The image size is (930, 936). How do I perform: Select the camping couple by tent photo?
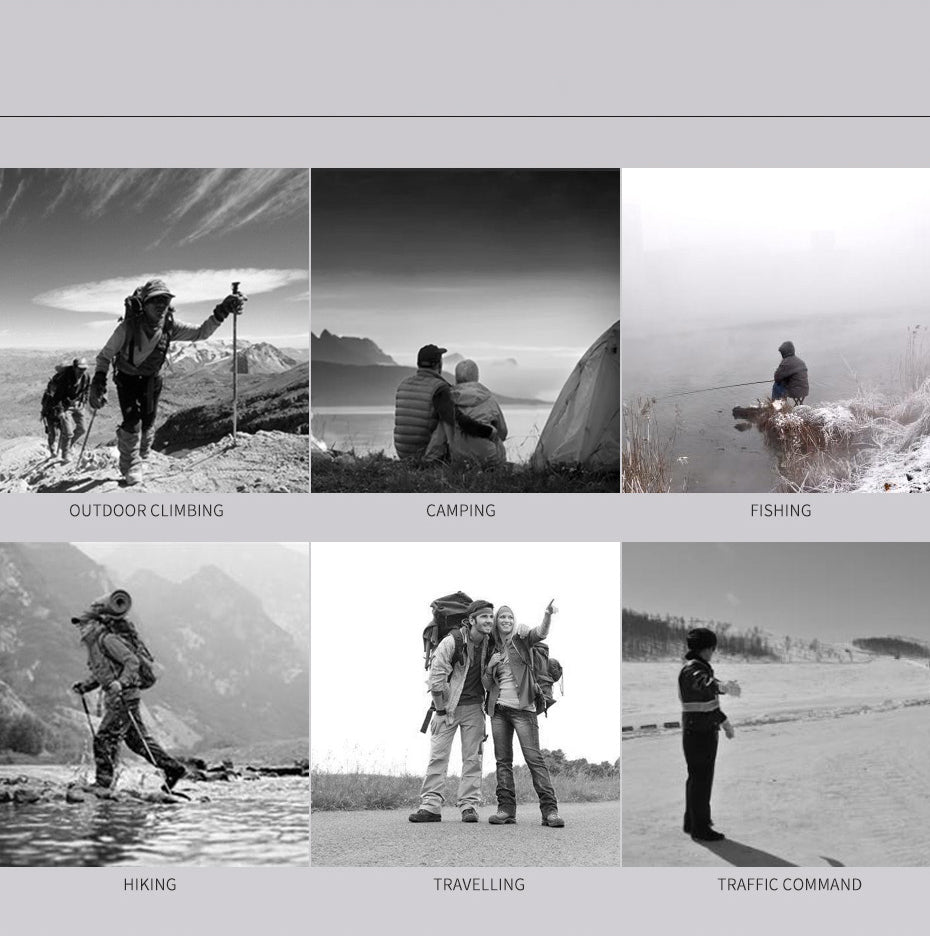[466, 330]
